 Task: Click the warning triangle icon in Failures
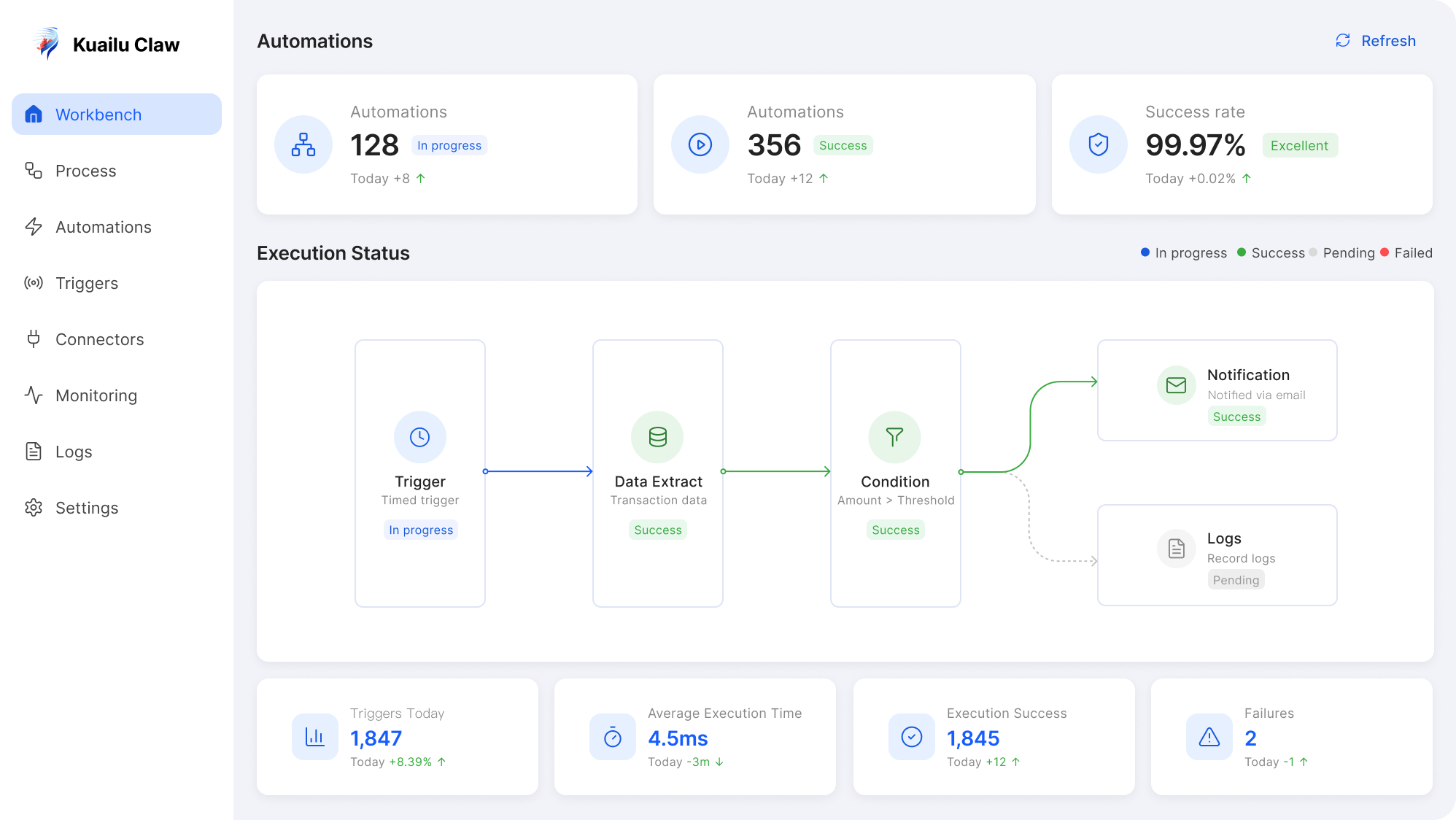point(1209,737)
